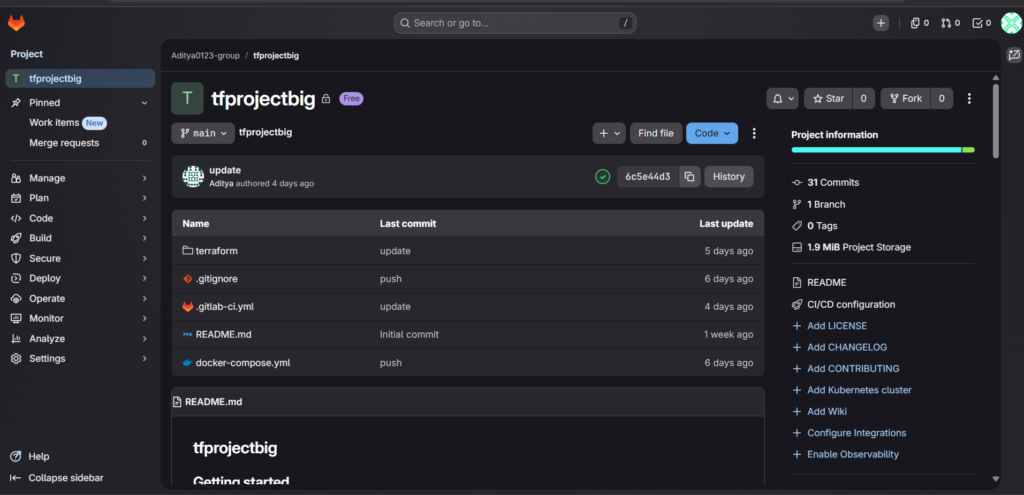Click the History button
1024x495 pixels.
tap(728, 177)
